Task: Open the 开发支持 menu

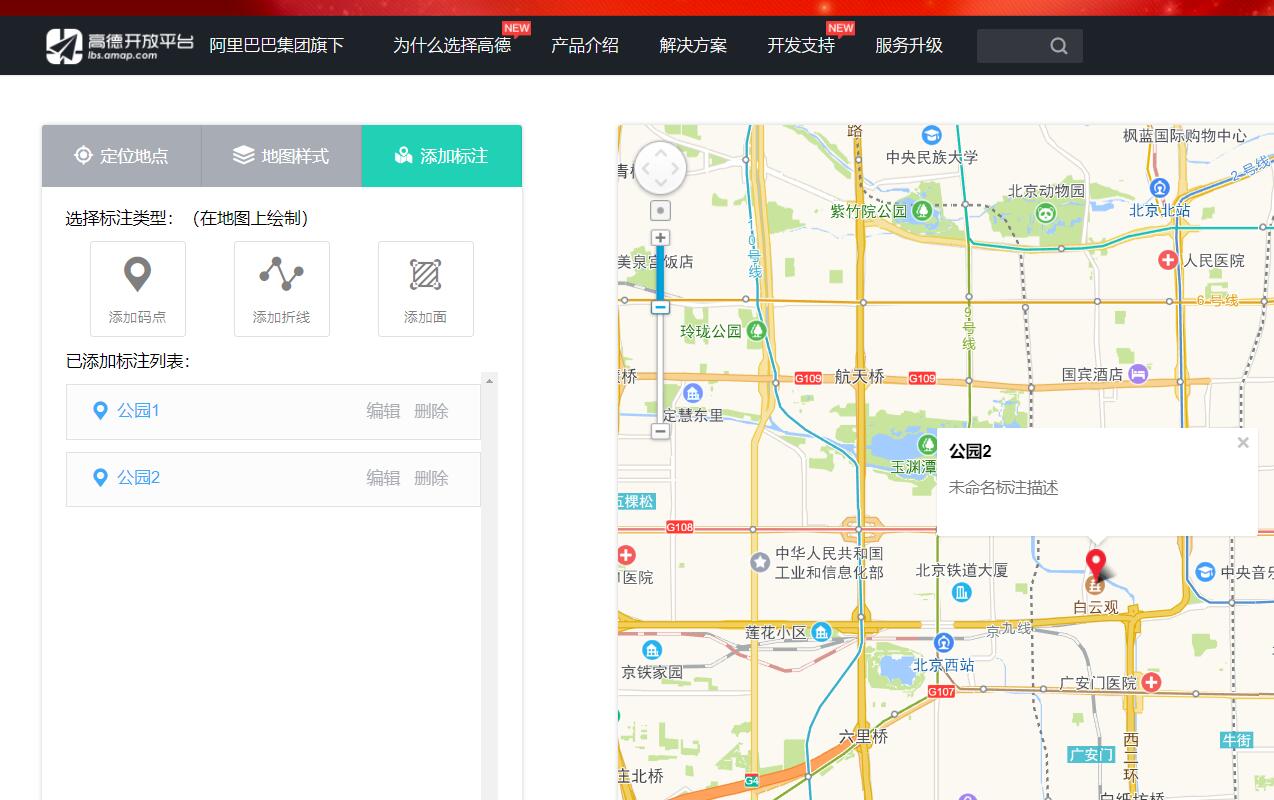Action: (801, 46)
